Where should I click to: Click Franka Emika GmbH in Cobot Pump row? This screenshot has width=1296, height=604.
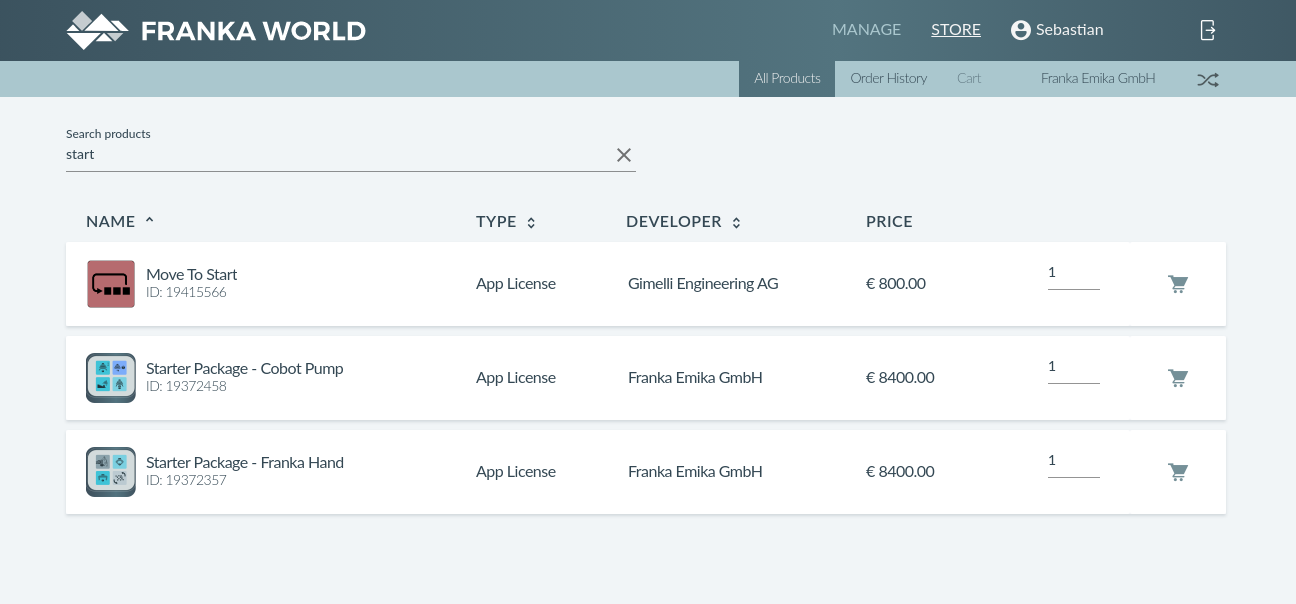(695, 378)
